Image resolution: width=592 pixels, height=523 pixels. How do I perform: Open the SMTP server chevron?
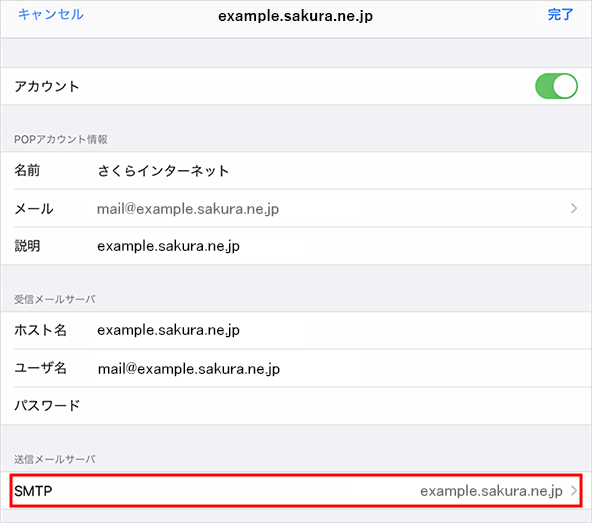(x=574, y=491)
